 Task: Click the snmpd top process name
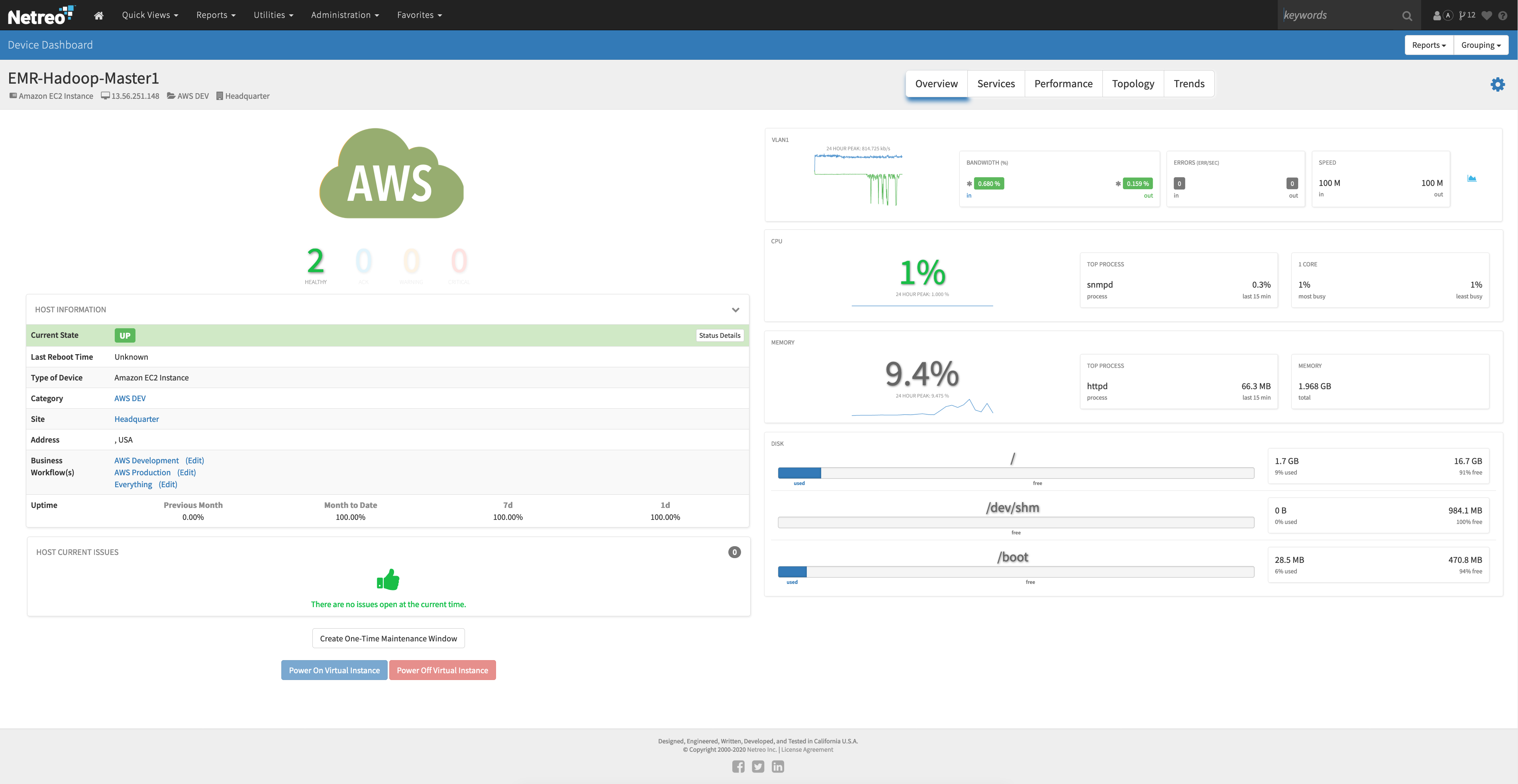[x=1100, y=284]
